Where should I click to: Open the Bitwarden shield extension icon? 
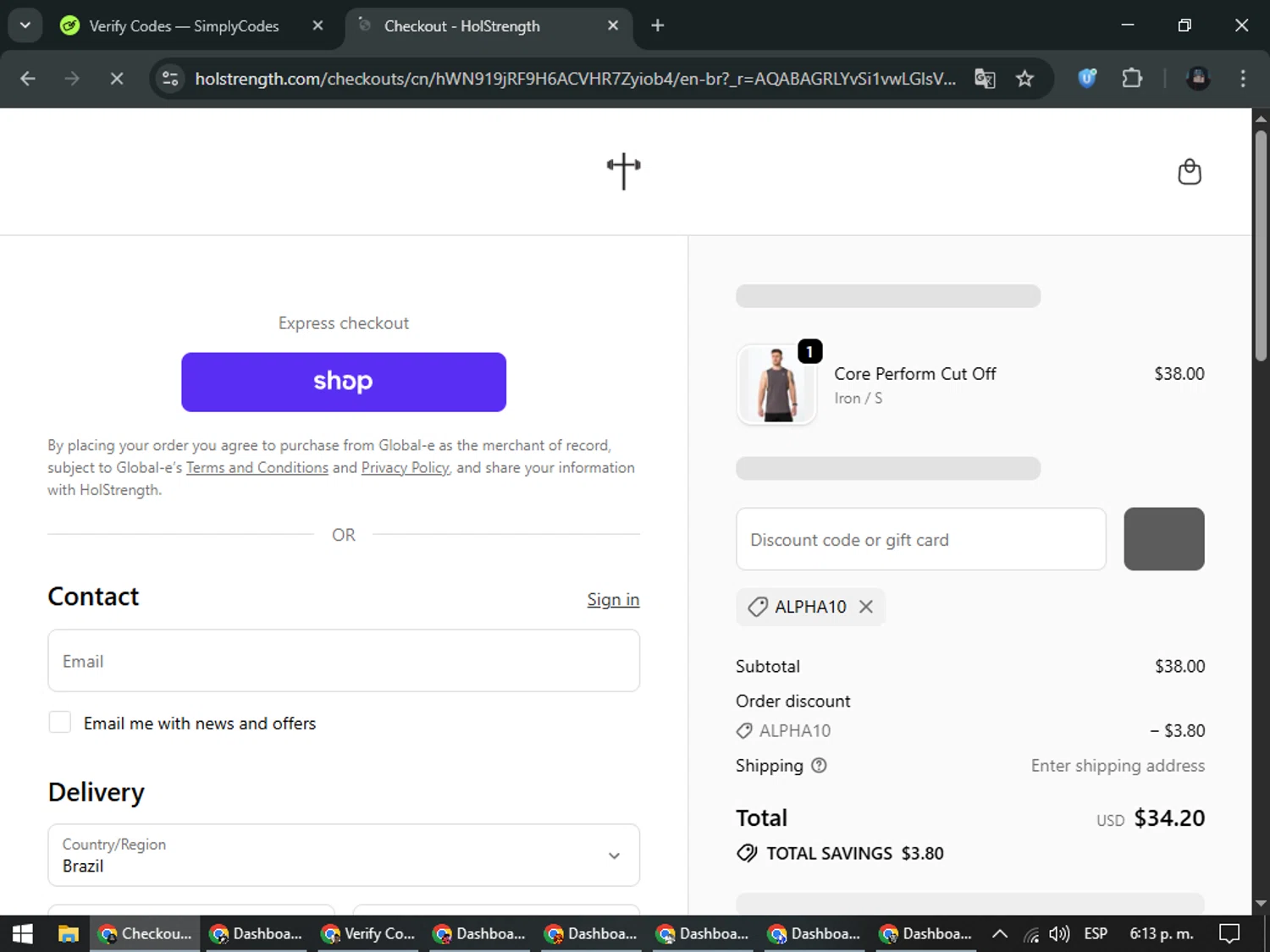pos(1087,79)
